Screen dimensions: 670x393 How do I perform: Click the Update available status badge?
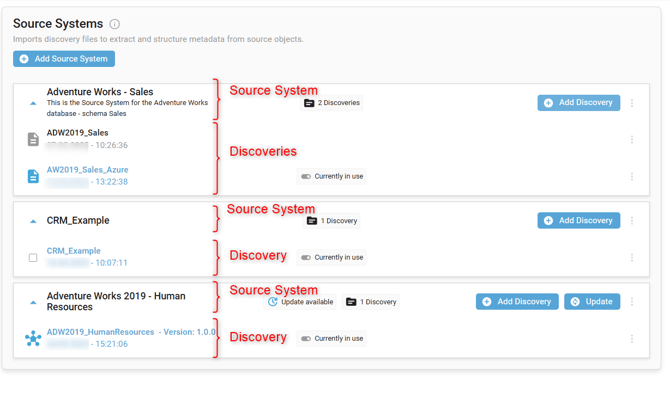click(x=300, y=302)
